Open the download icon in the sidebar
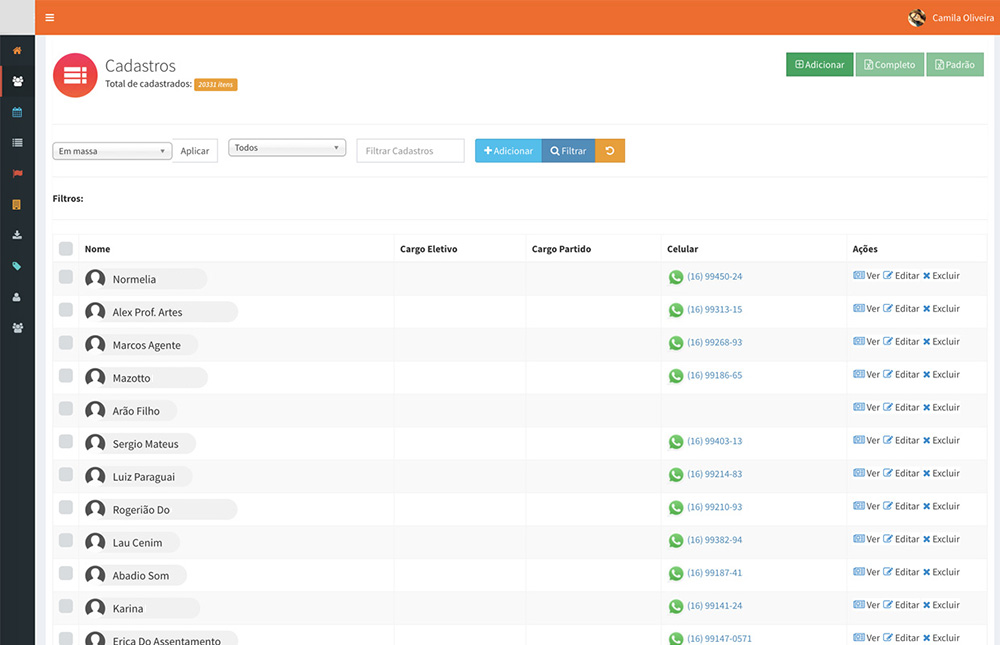The width and height of the screenshot is (1000, 645). tap(17, 235)
